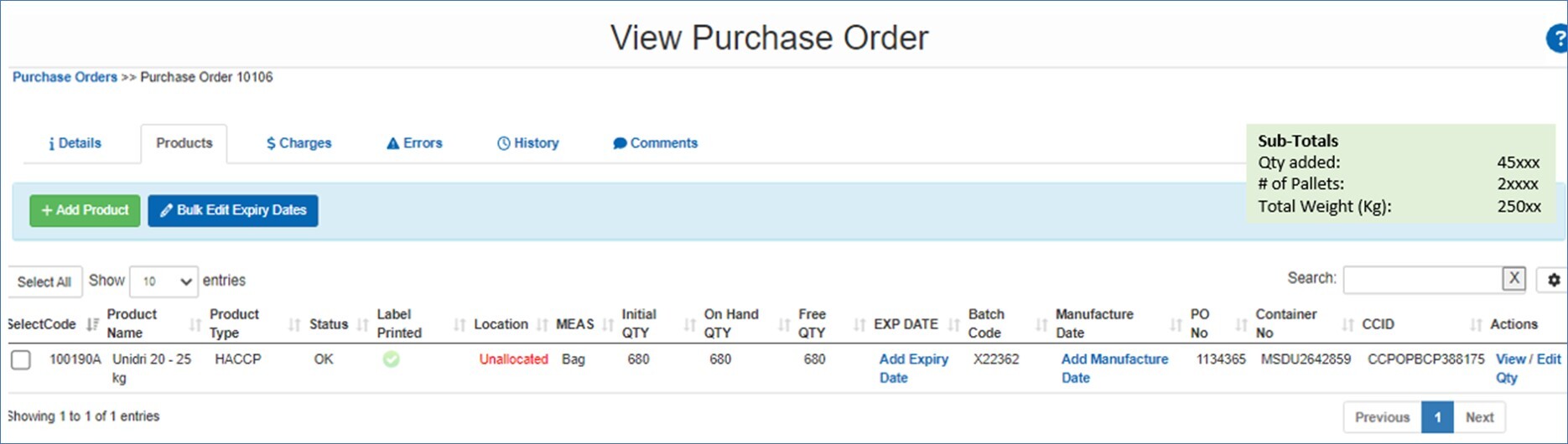Navigate to Purchase Orders breadcrumb link
Viewport: 1568px width, 444px height.
pos(65,77)
